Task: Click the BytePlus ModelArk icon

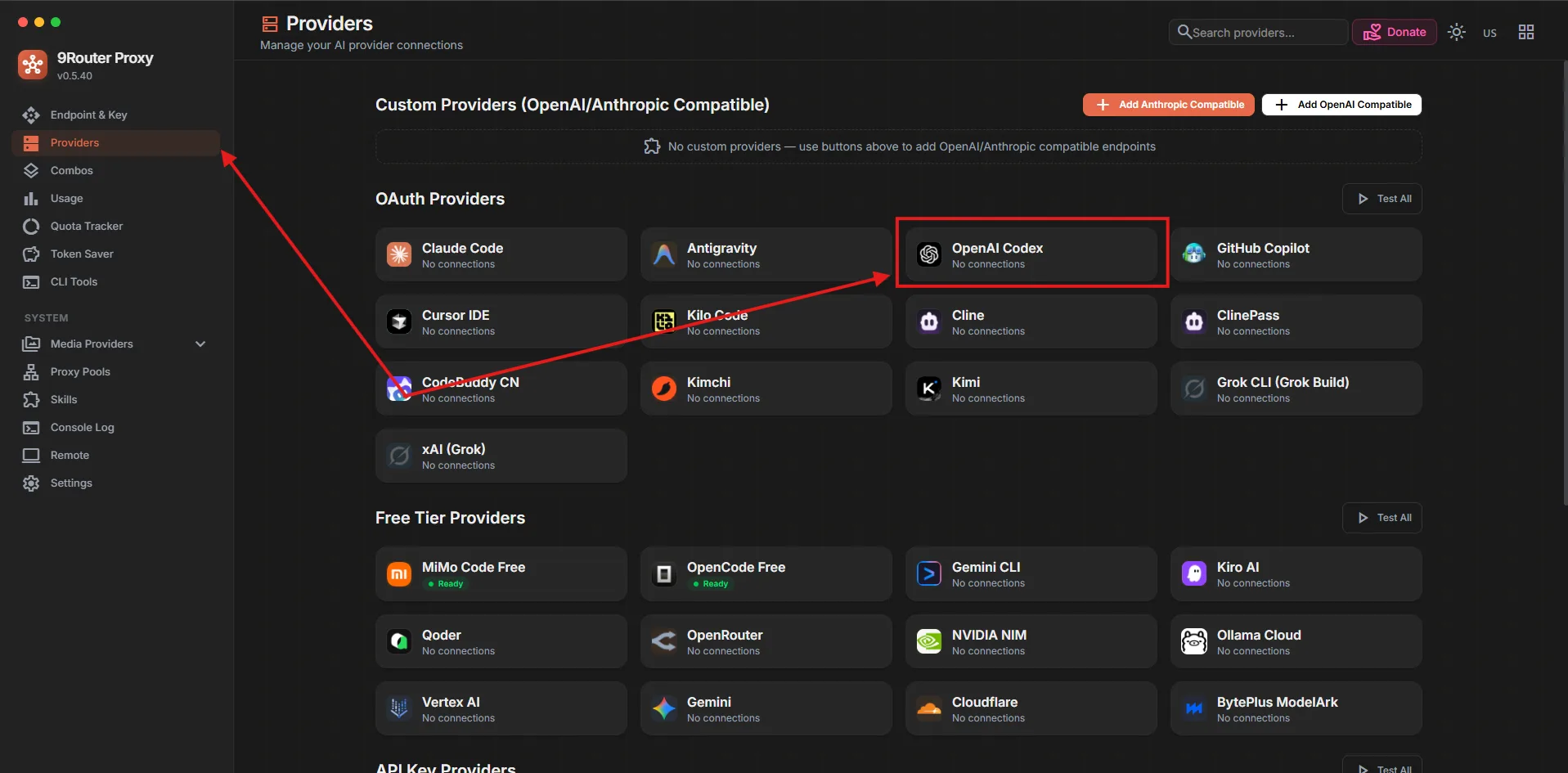Action: pyautogui.click(x=1194, y=708)
